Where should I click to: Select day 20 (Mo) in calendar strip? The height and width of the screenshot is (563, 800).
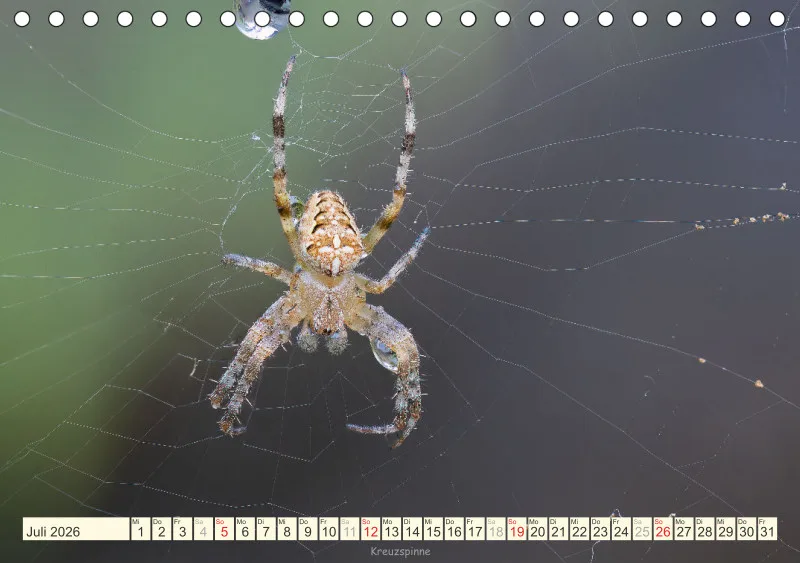pyautogui.click(x=538, y=529)
